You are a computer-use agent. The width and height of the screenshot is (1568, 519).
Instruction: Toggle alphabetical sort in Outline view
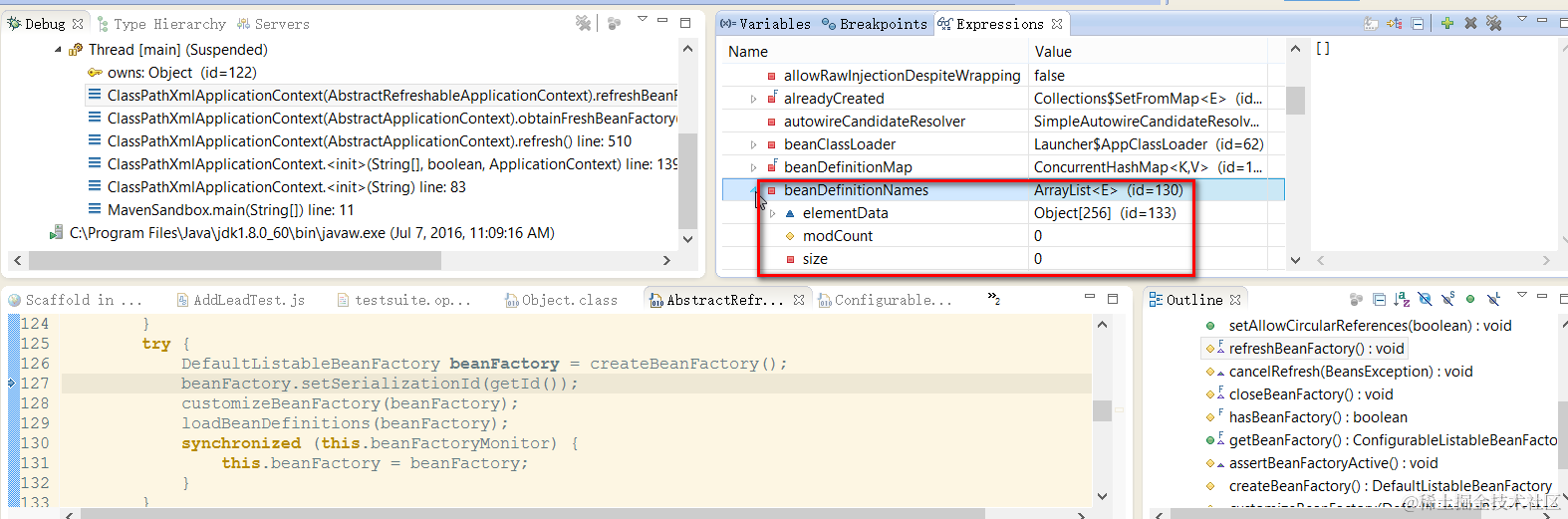pyautogui.click(x=1402, y=299)
